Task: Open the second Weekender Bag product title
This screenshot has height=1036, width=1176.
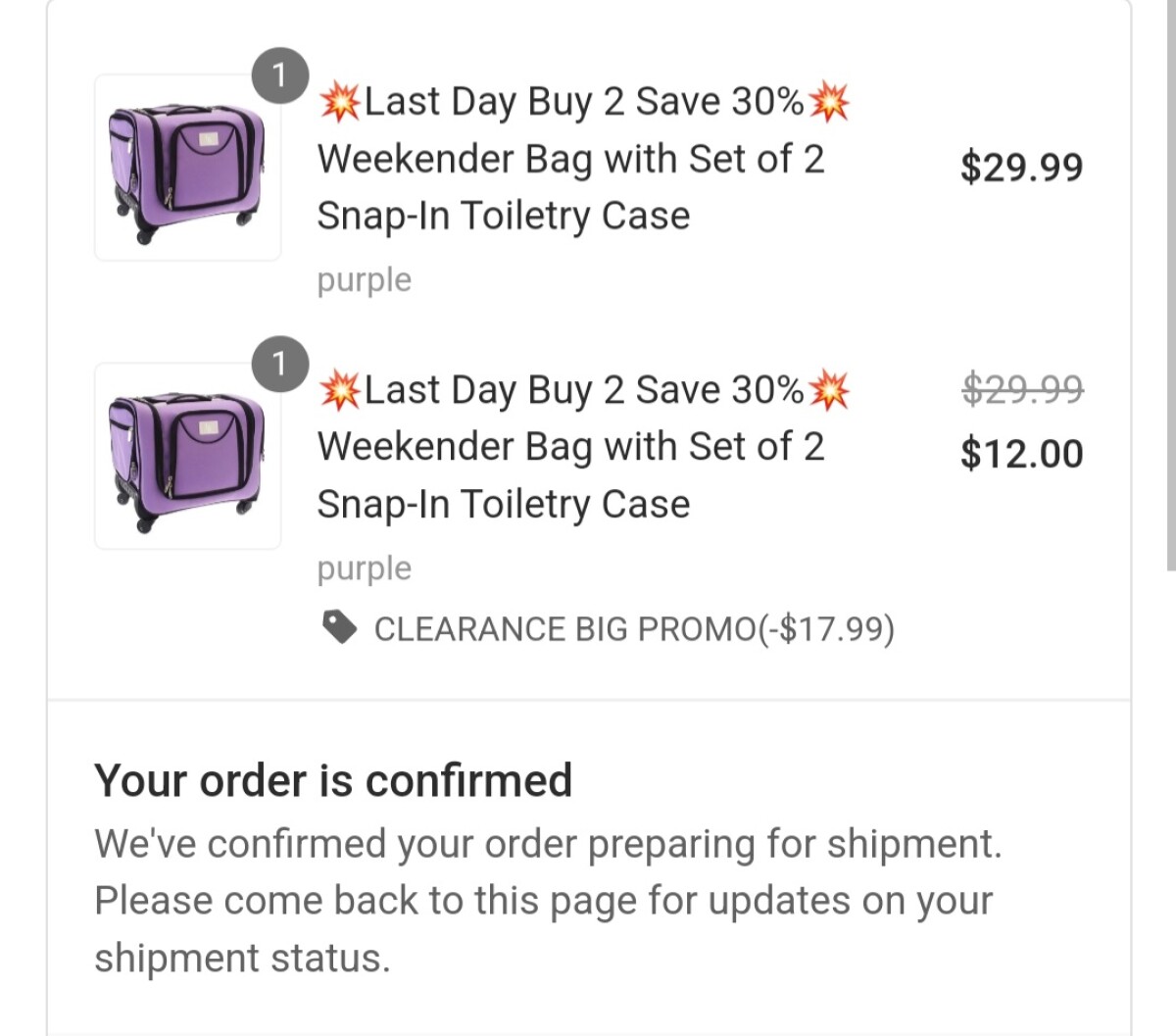Action: pyautogui.click(x=570, y=447)
